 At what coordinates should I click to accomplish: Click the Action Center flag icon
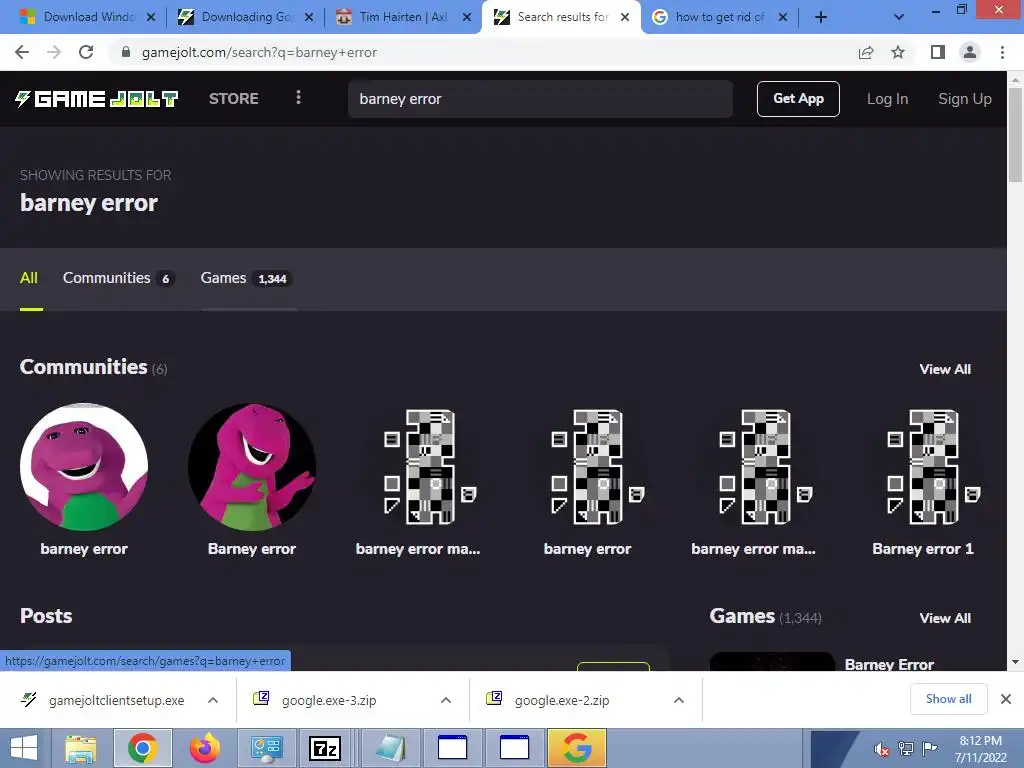coord(929,748)
